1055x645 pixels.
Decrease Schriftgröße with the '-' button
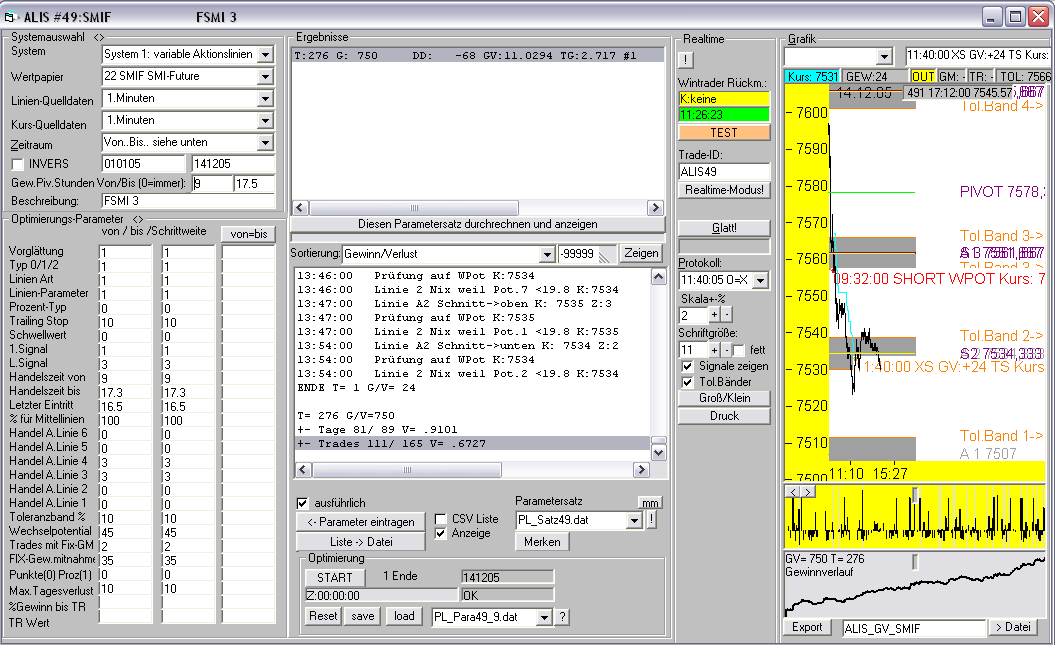pyautogui.click(x=724, y=350)
